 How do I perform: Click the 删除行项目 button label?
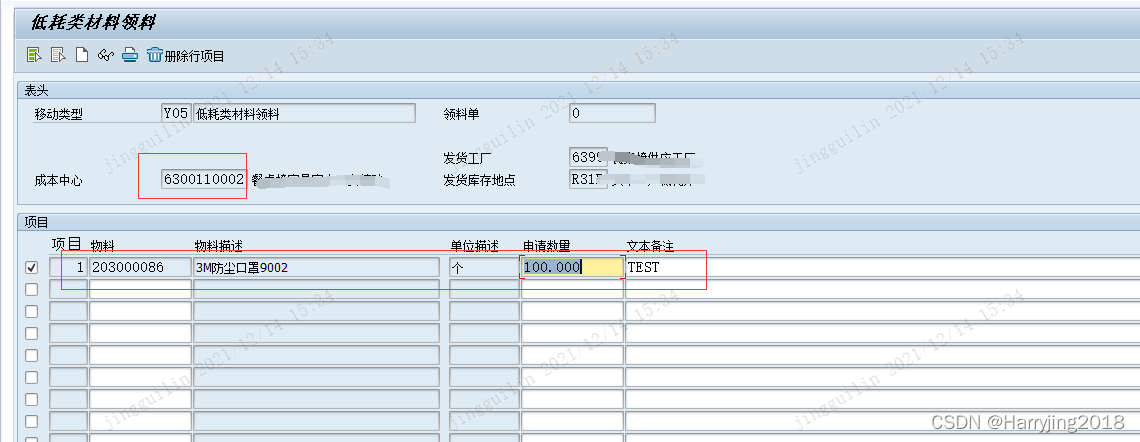[x=194, y=56]
